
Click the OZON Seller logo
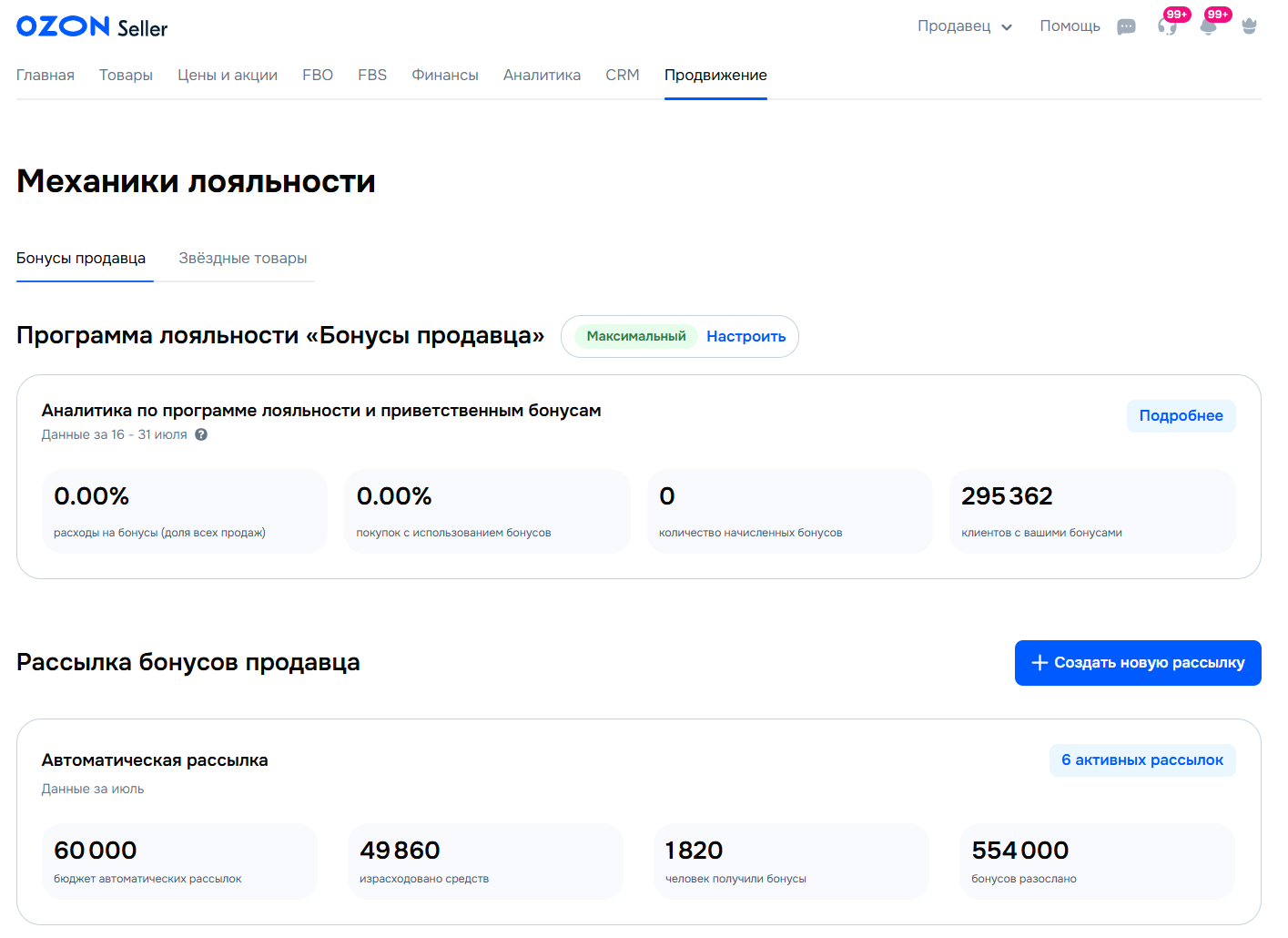pyautogui.click(x=92, y=26)
